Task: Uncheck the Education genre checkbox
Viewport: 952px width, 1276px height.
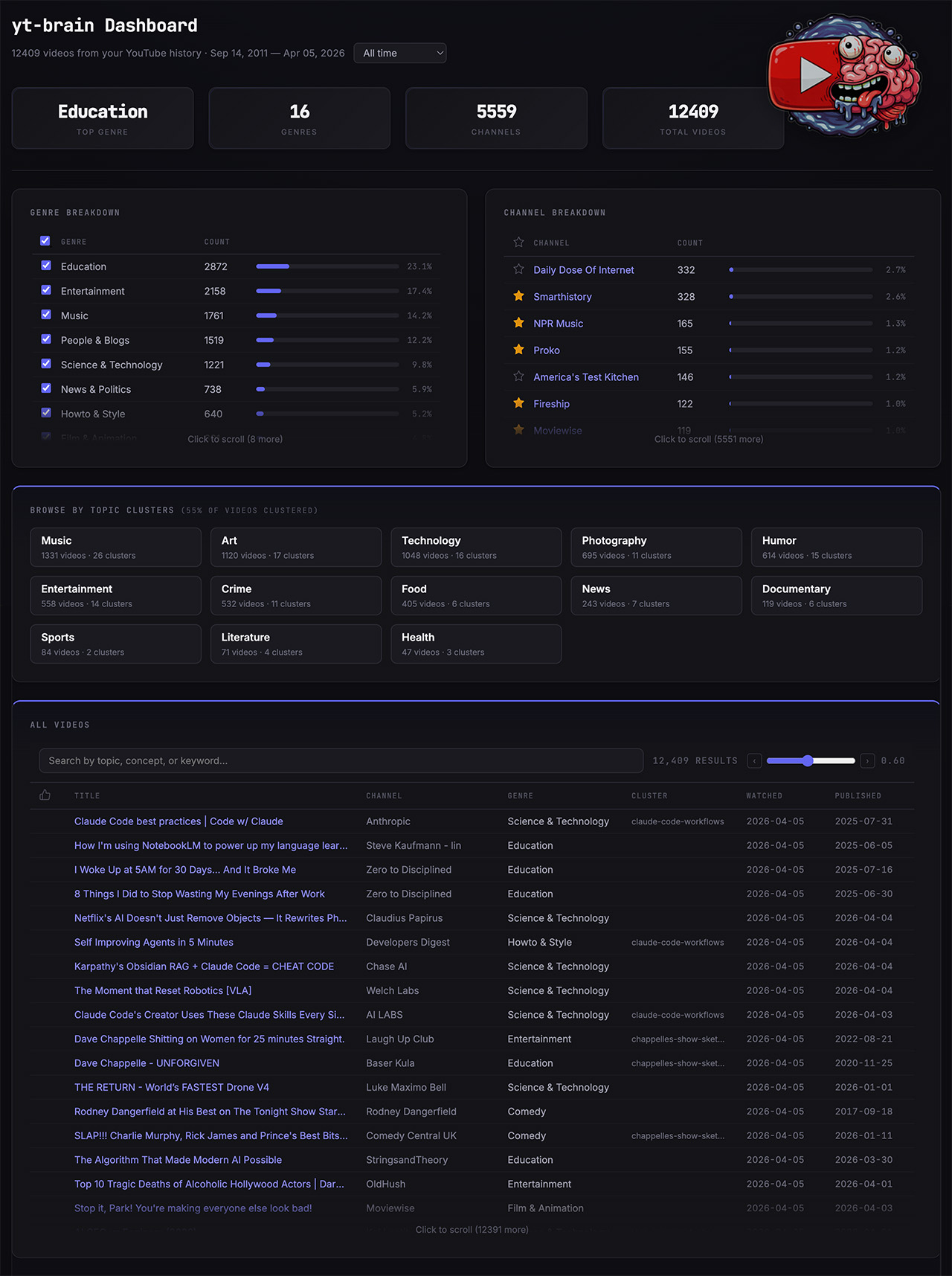Action: 46,266
